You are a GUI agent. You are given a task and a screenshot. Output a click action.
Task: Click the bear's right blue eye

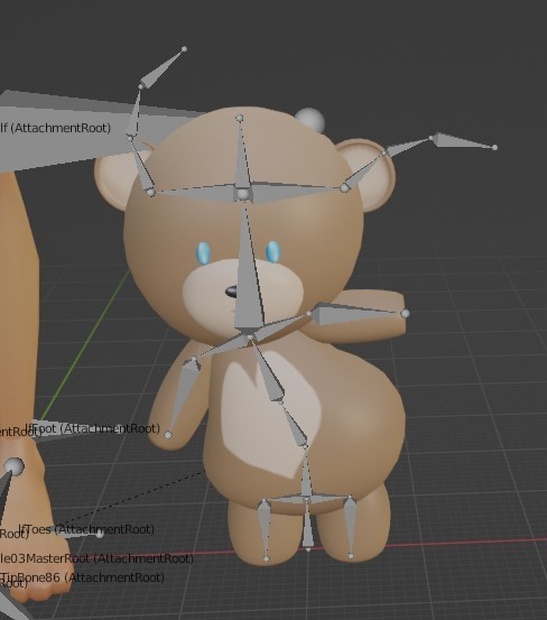(x=273, y=251)
